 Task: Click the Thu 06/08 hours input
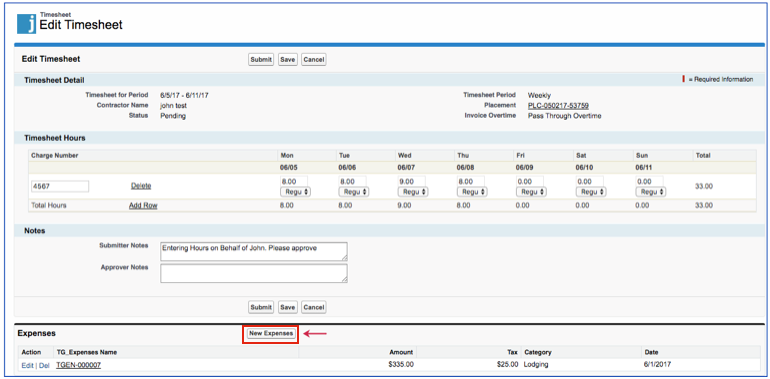tap(470, 181)
